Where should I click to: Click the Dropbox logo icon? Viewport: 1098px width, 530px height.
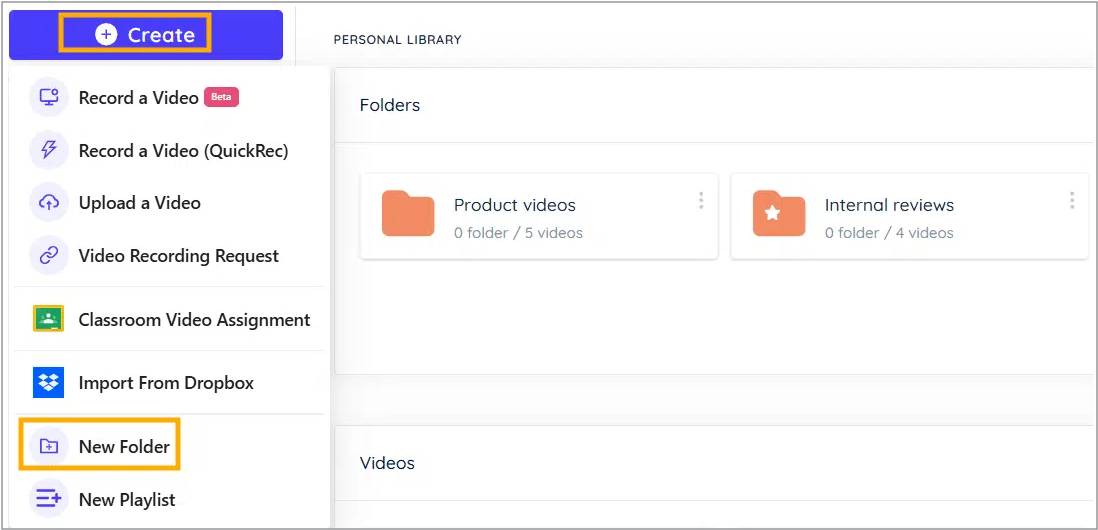click(x=48, y=382)
